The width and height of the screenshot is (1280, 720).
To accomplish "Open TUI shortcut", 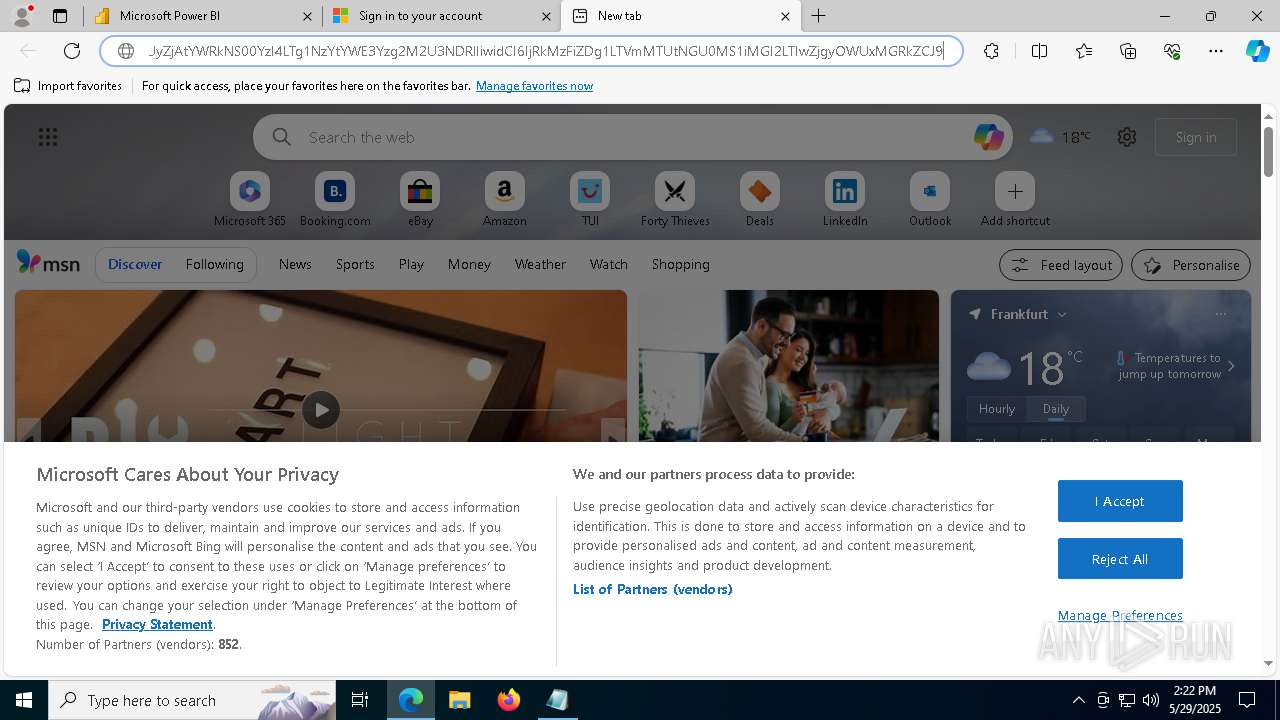I will [x=590, y=200].
